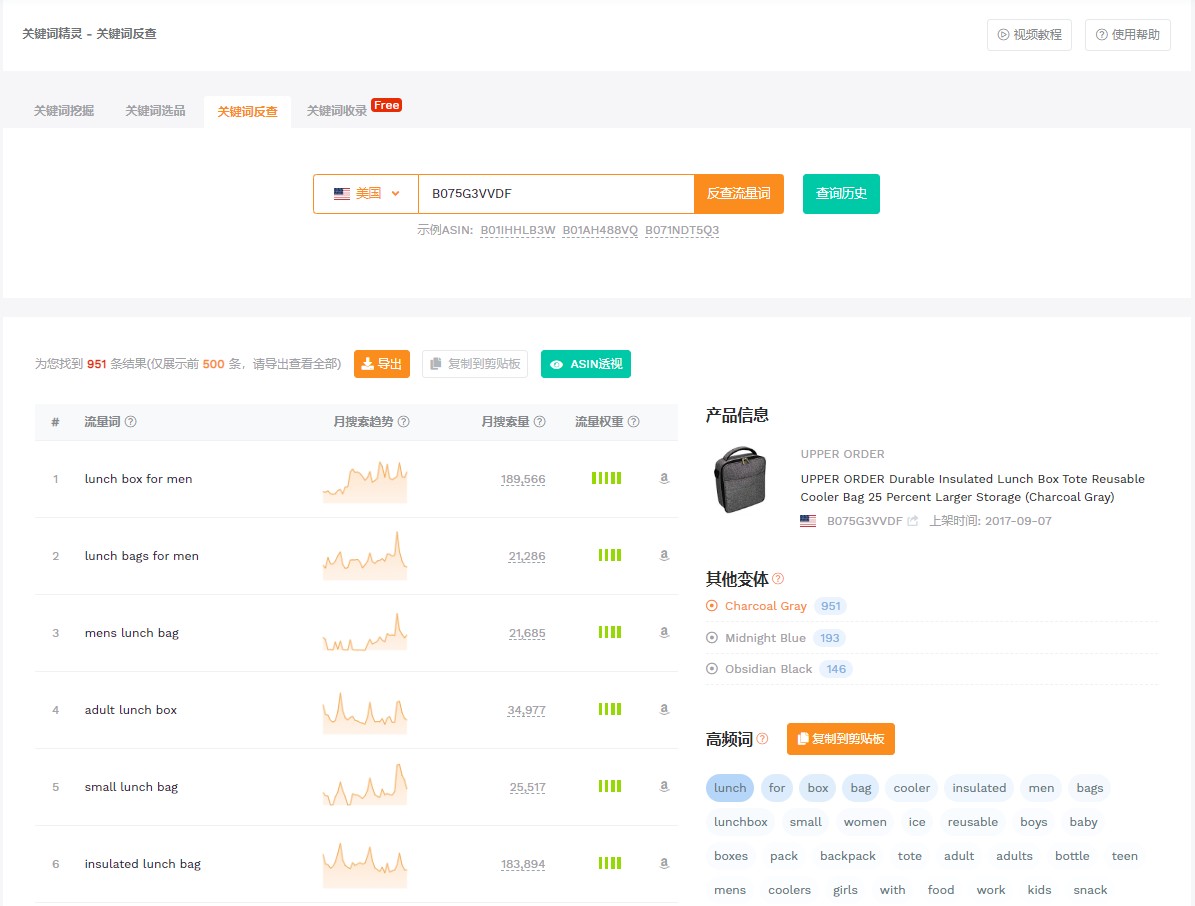Click search volume 183,894
The height and width of the screenshot is (906, 1195).
tap(523, 864)
